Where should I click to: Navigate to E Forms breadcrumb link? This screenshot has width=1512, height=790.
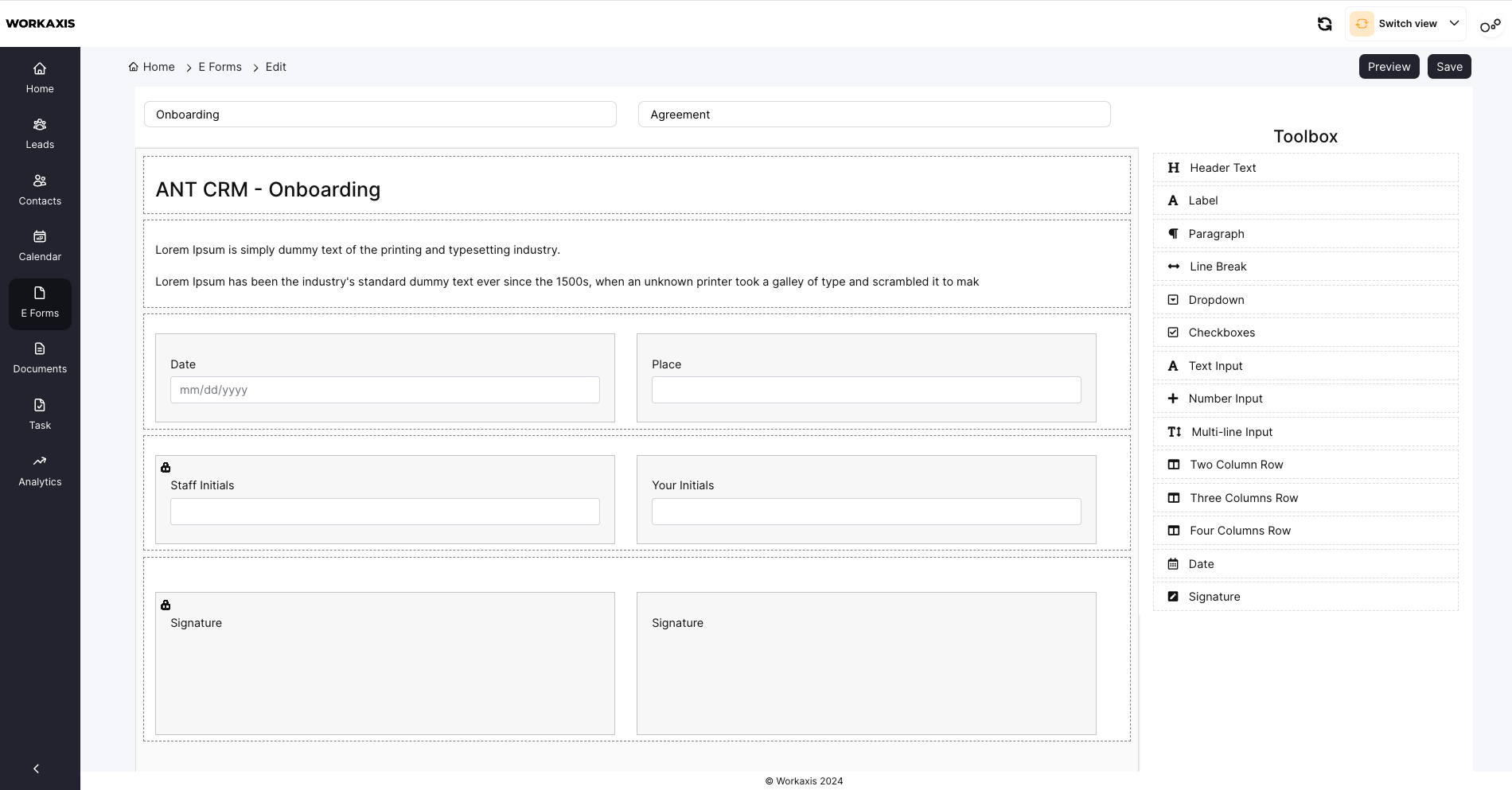pos(220,67)
